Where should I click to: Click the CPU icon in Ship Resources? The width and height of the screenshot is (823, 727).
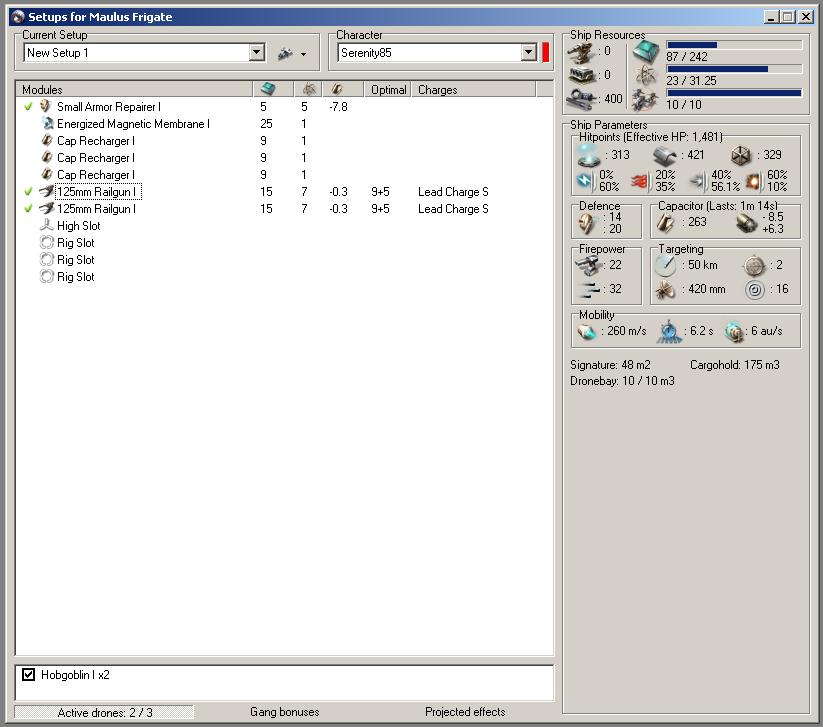pyautogui.click(x=646, y=51)
